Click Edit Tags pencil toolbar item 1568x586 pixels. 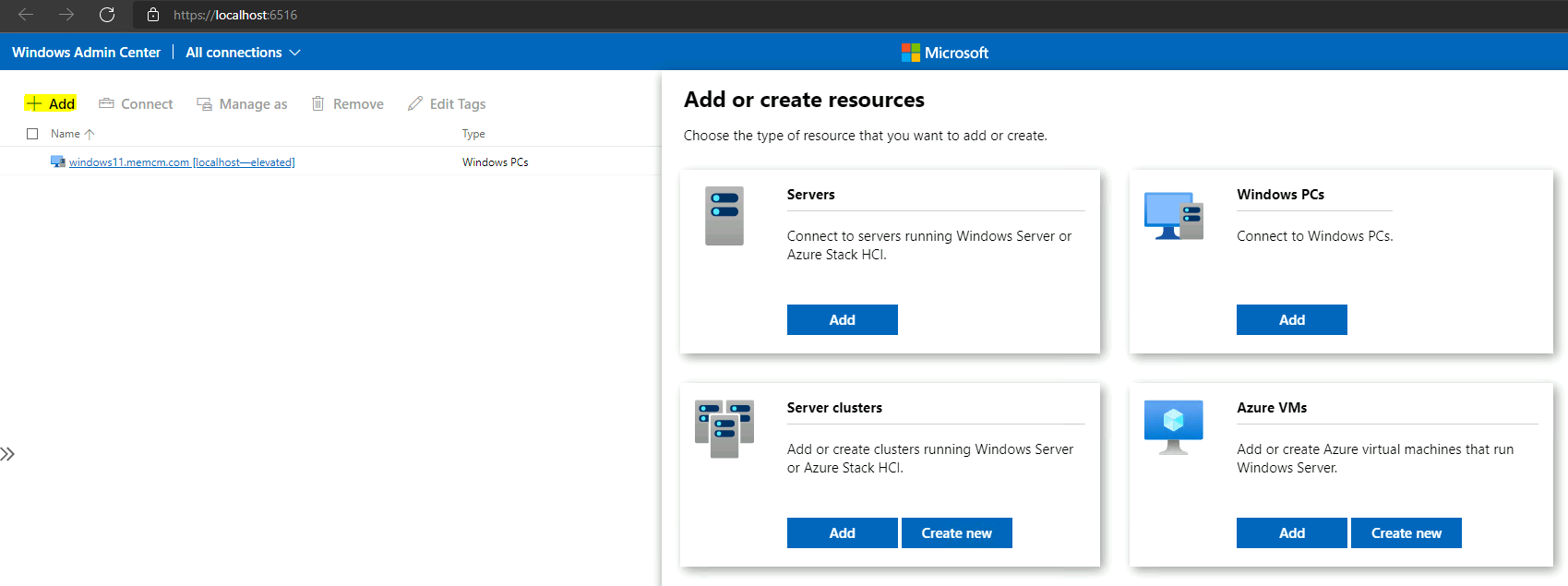coord(447,103)
